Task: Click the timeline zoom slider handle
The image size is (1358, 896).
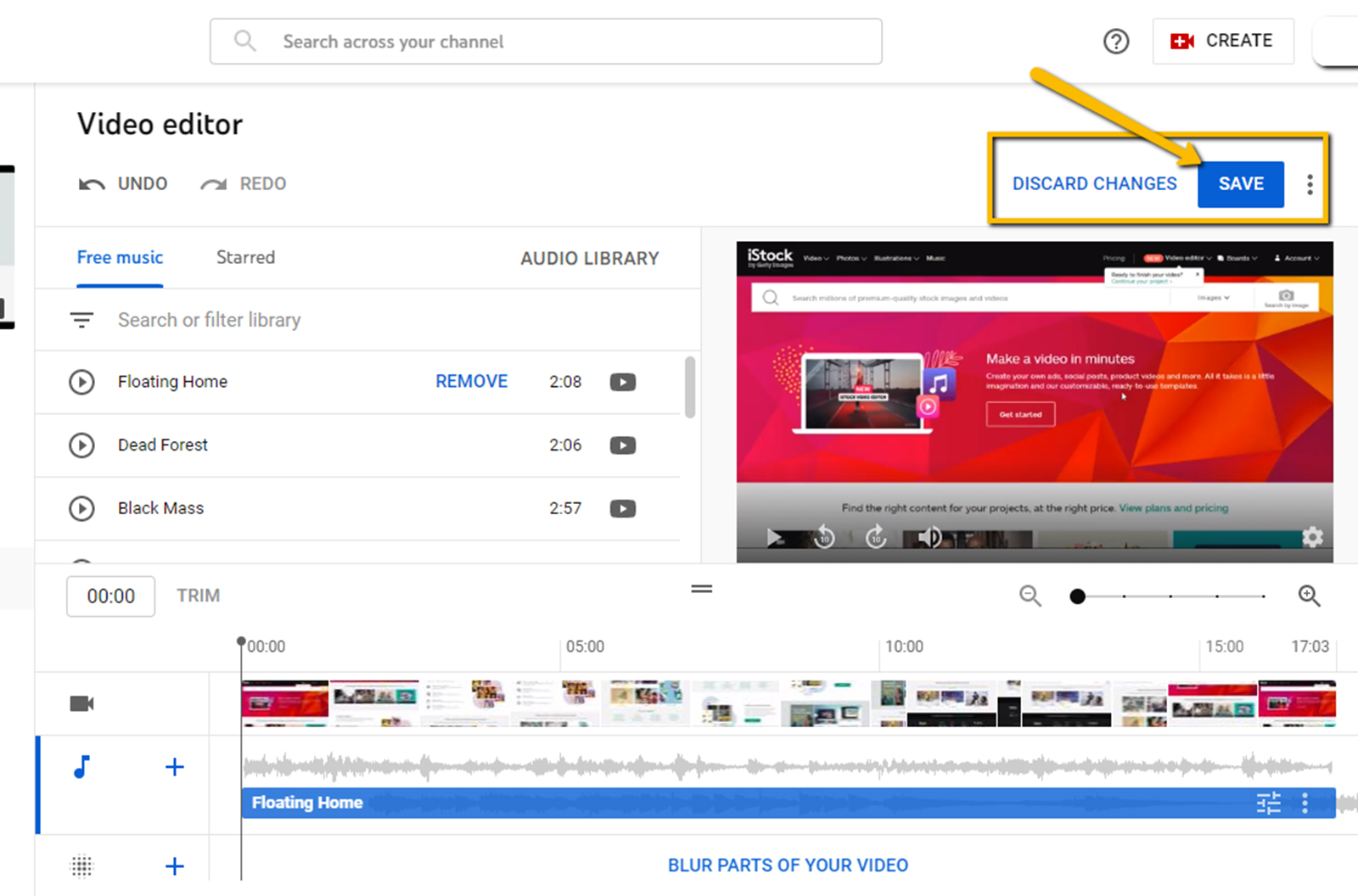Action: (1078, 596)
